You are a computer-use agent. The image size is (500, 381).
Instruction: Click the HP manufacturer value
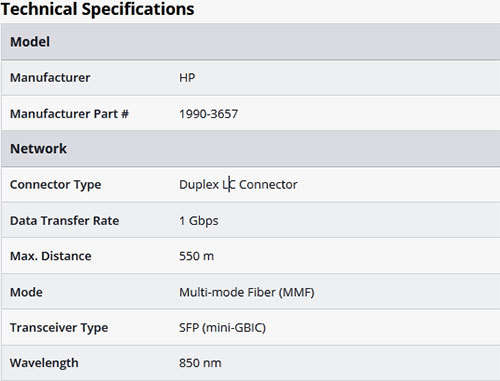(x=187, y=78)
